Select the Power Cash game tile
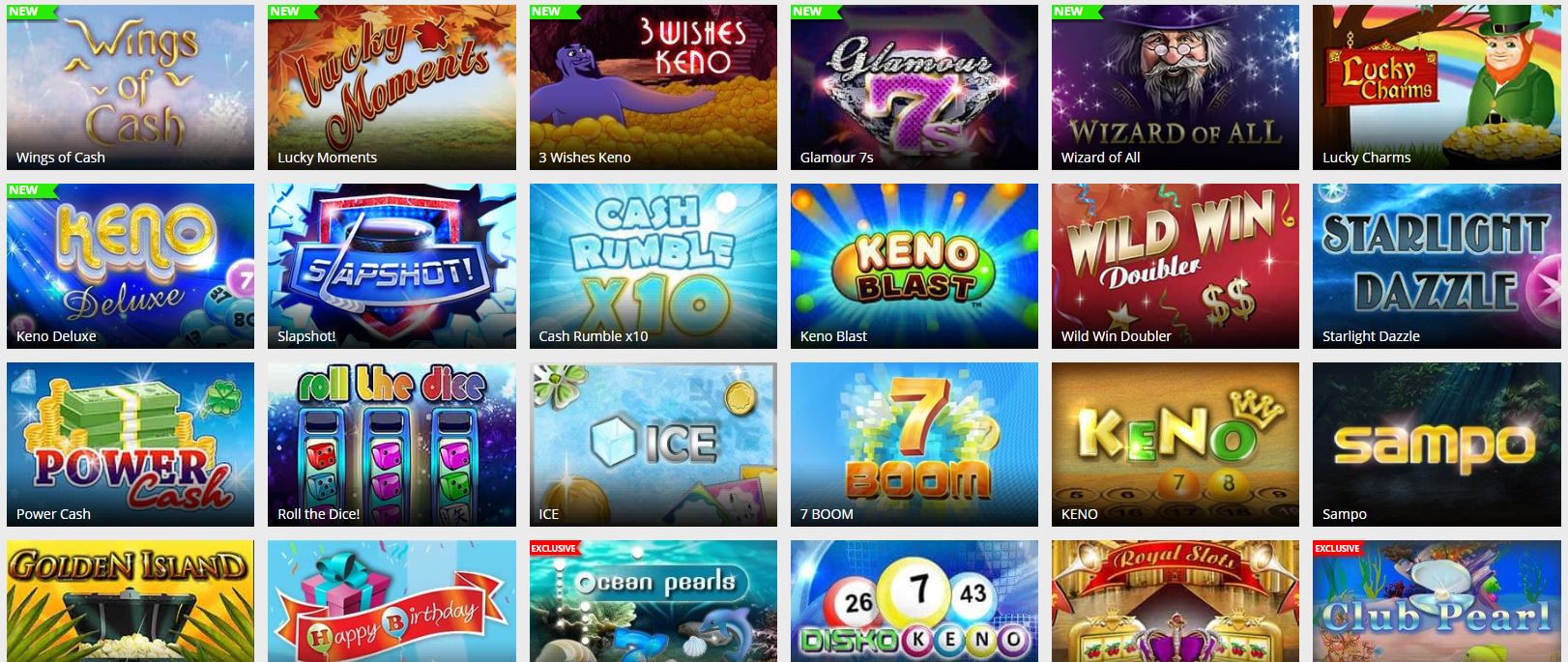This screenshot has height=662, width=1568. point(131,445)
